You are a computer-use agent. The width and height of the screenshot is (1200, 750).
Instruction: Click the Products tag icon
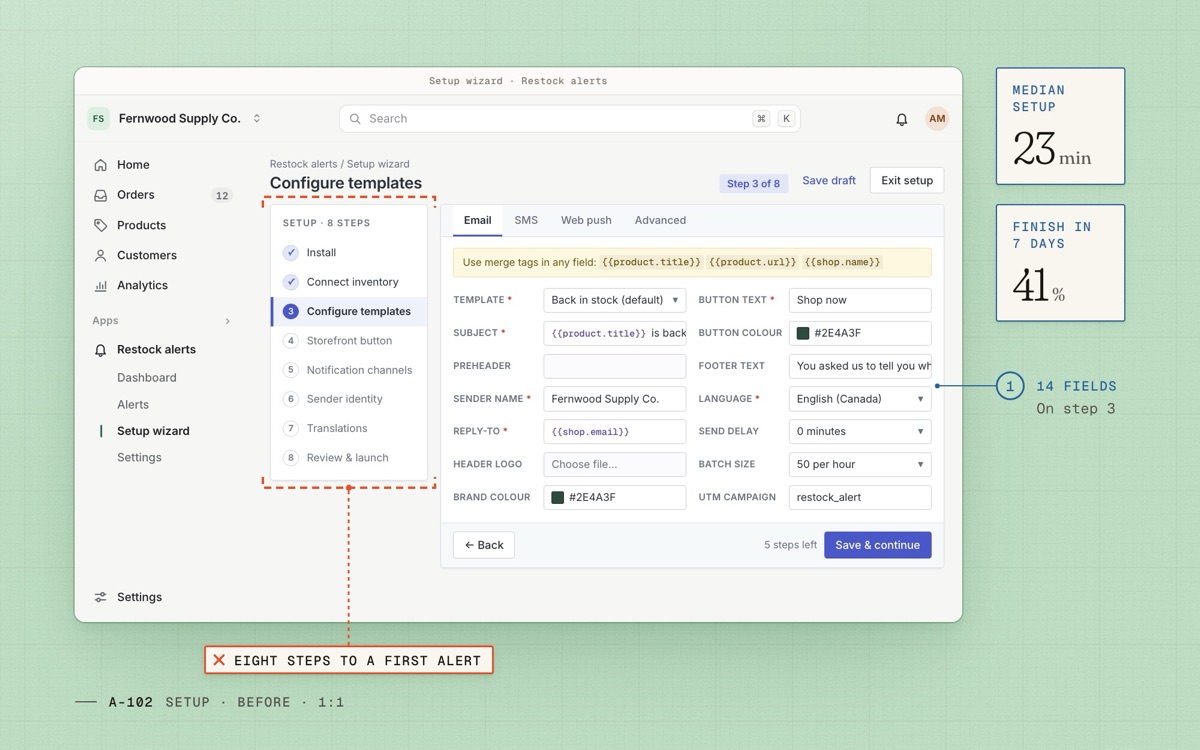pos(100,225)
